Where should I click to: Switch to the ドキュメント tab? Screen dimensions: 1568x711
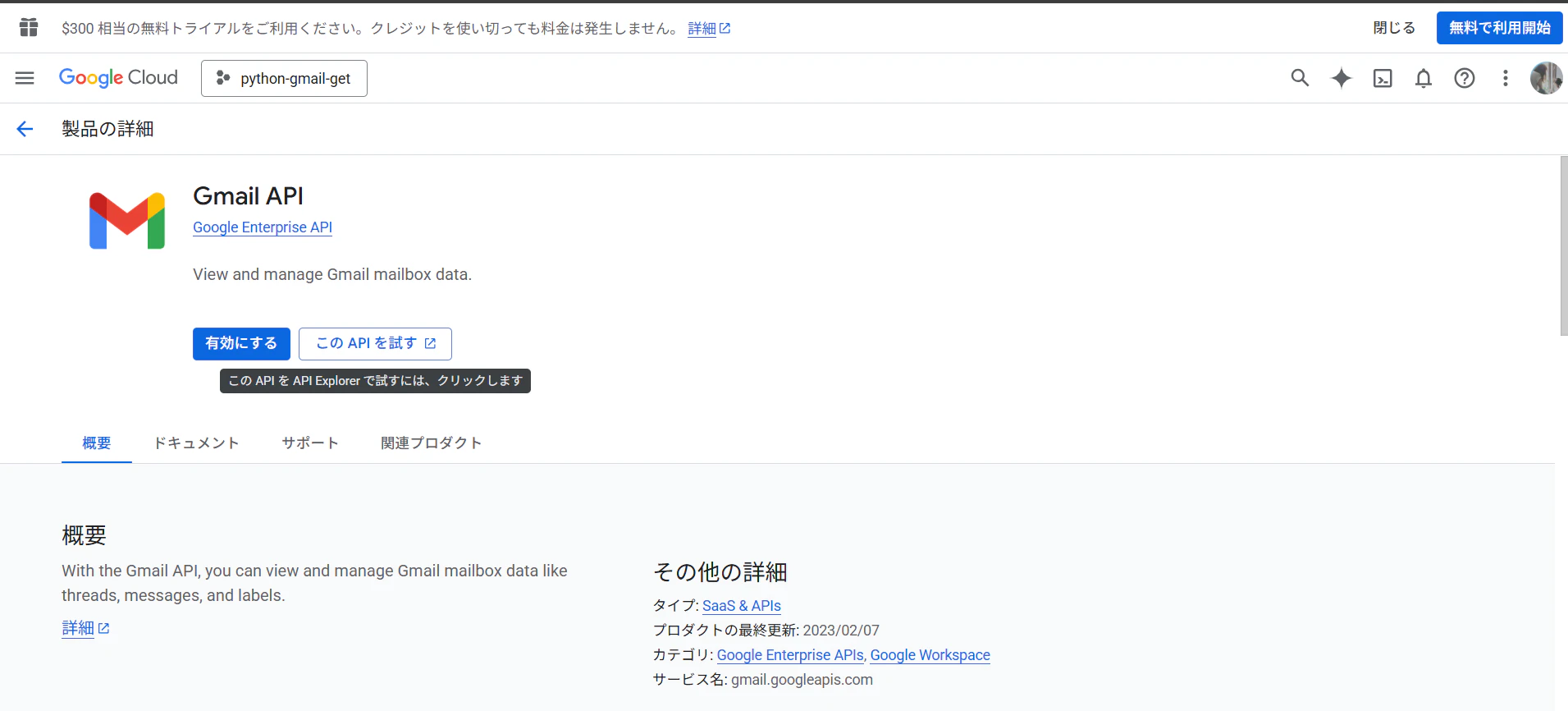point(197,443)
